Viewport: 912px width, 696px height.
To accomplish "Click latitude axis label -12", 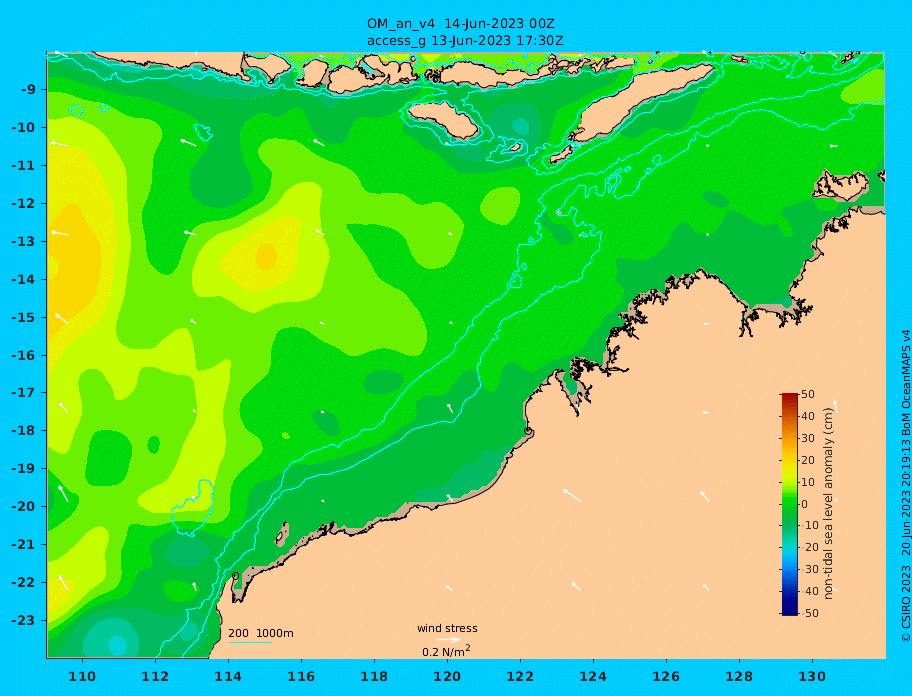I will (24, 204).
